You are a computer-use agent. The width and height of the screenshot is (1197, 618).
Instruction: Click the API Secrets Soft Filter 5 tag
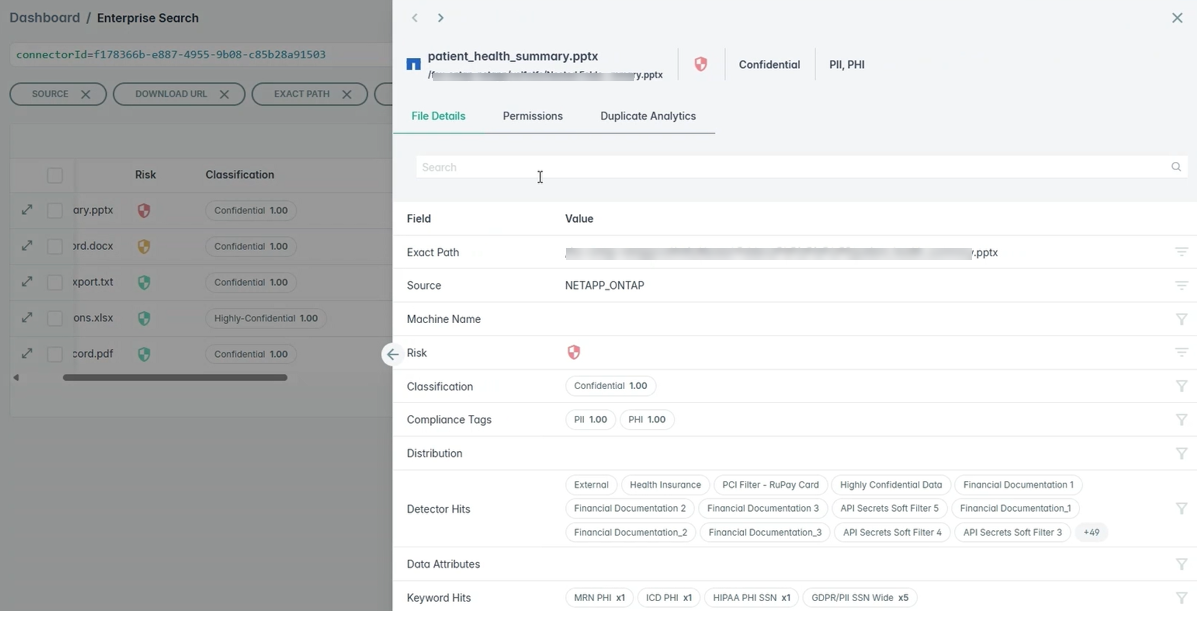pyautogui.click(x=889, y=508)
